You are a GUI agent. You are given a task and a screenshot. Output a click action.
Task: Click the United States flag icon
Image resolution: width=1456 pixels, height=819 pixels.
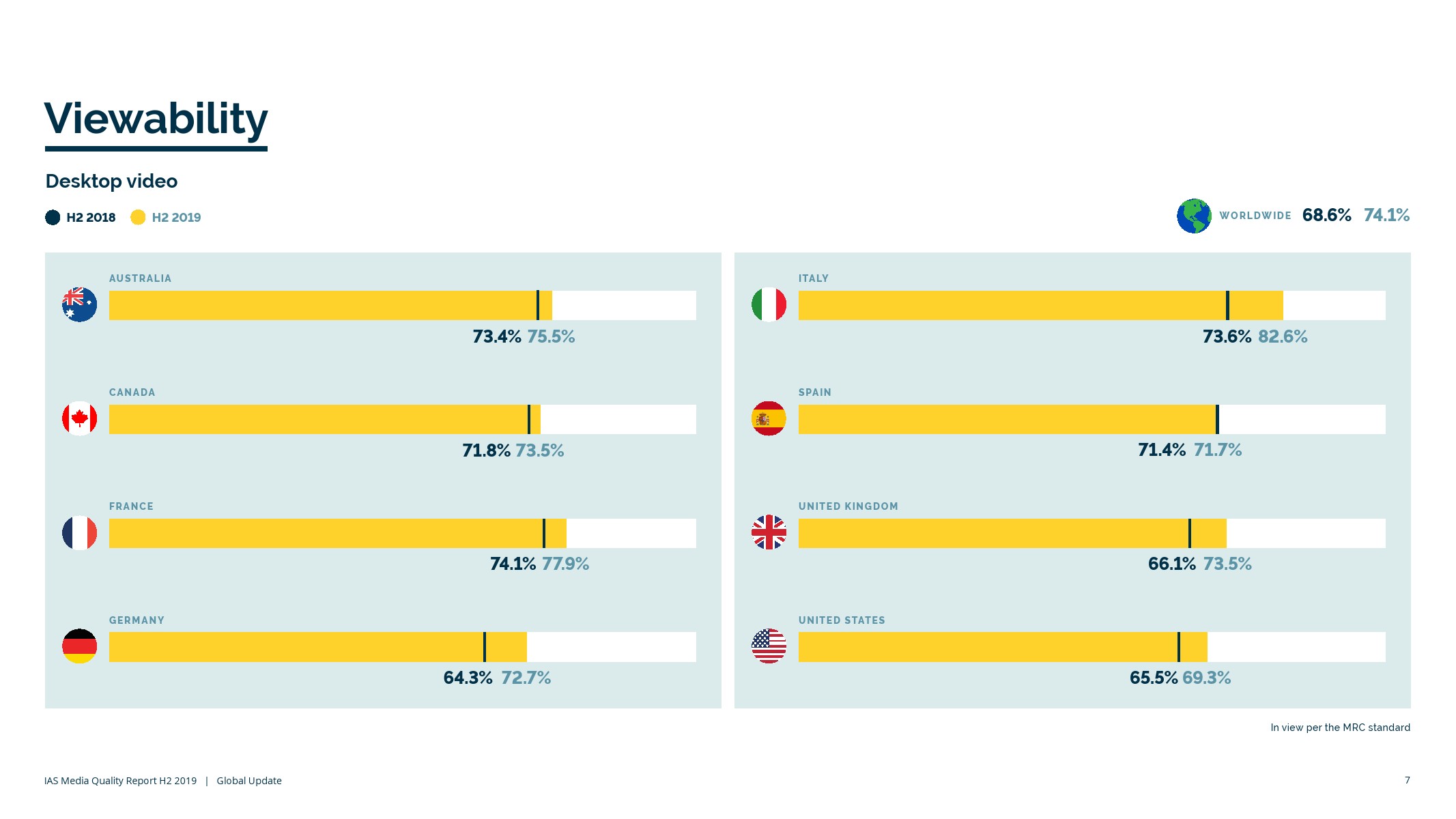pyautogui.click(x=769, y=646)
